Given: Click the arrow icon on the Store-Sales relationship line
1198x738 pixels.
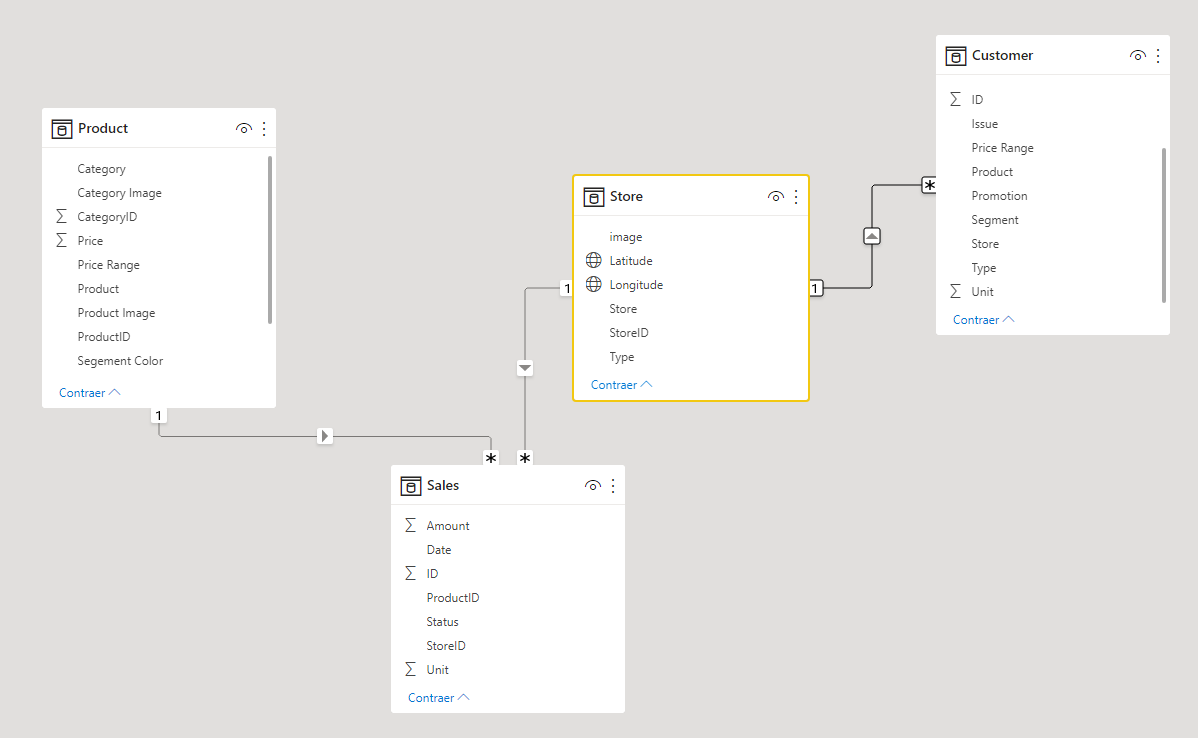Looking at the screenshot, I should (x=525, y=367).
